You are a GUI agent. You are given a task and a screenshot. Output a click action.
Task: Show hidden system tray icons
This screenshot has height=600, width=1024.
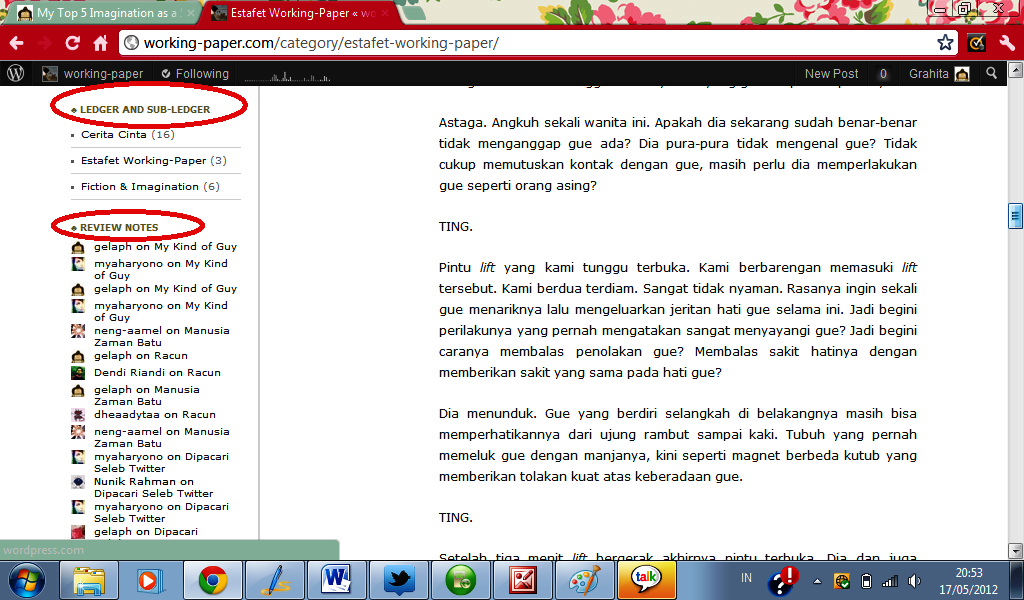tap(817, 580)
